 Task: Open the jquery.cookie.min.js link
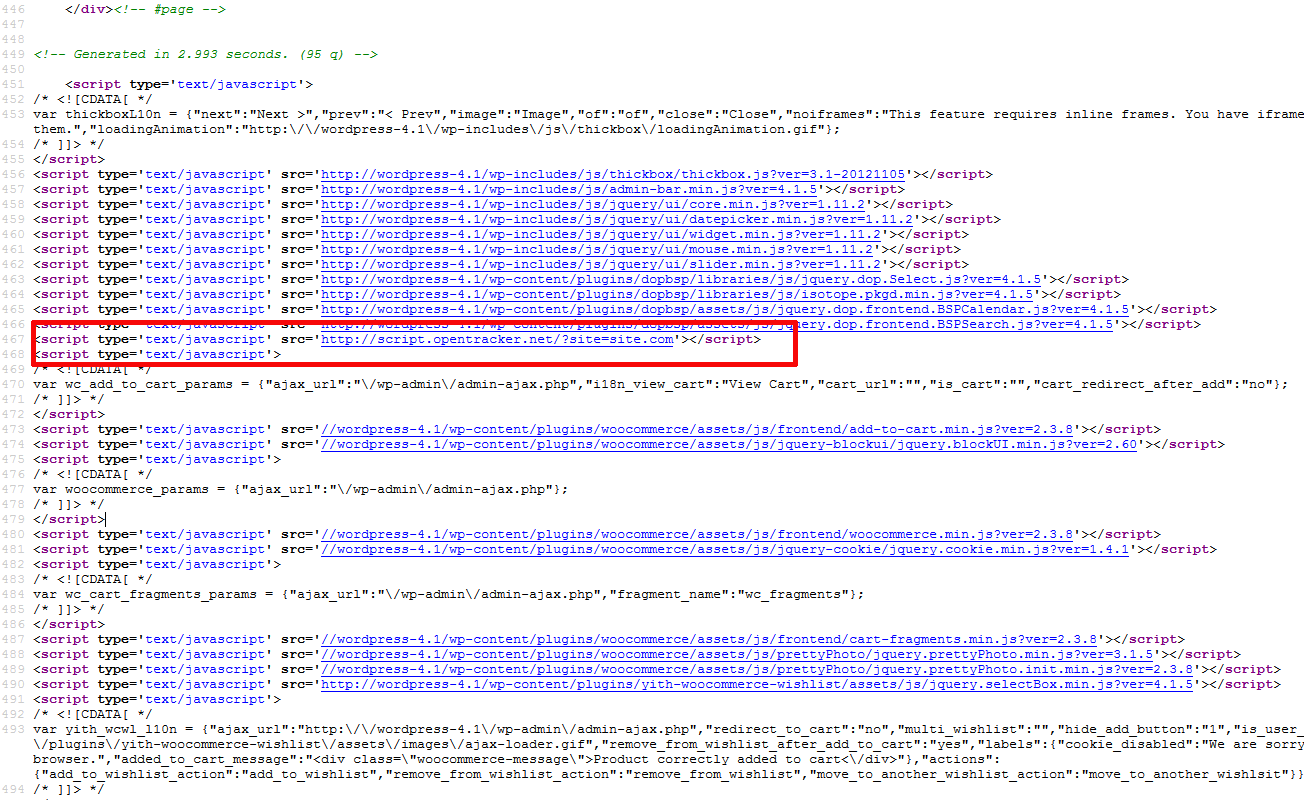[724, 549]
